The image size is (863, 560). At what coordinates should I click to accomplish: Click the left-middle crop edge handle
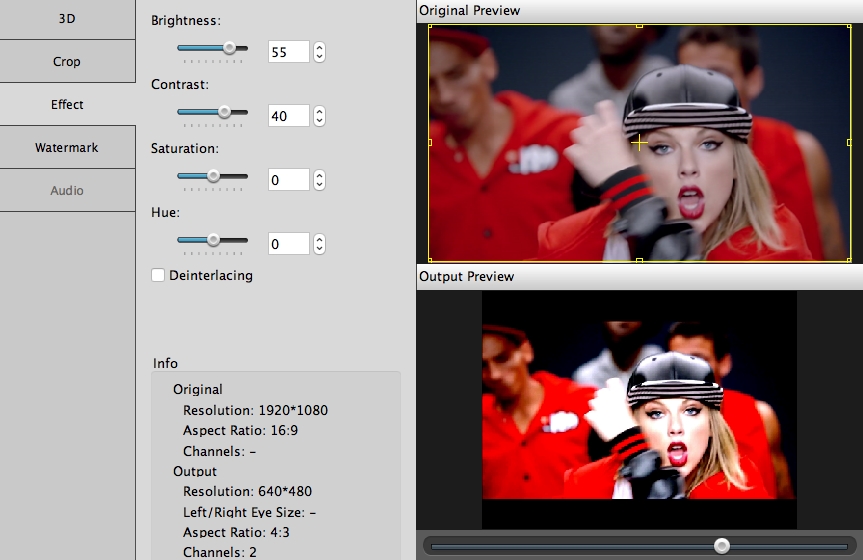point(430,143)
